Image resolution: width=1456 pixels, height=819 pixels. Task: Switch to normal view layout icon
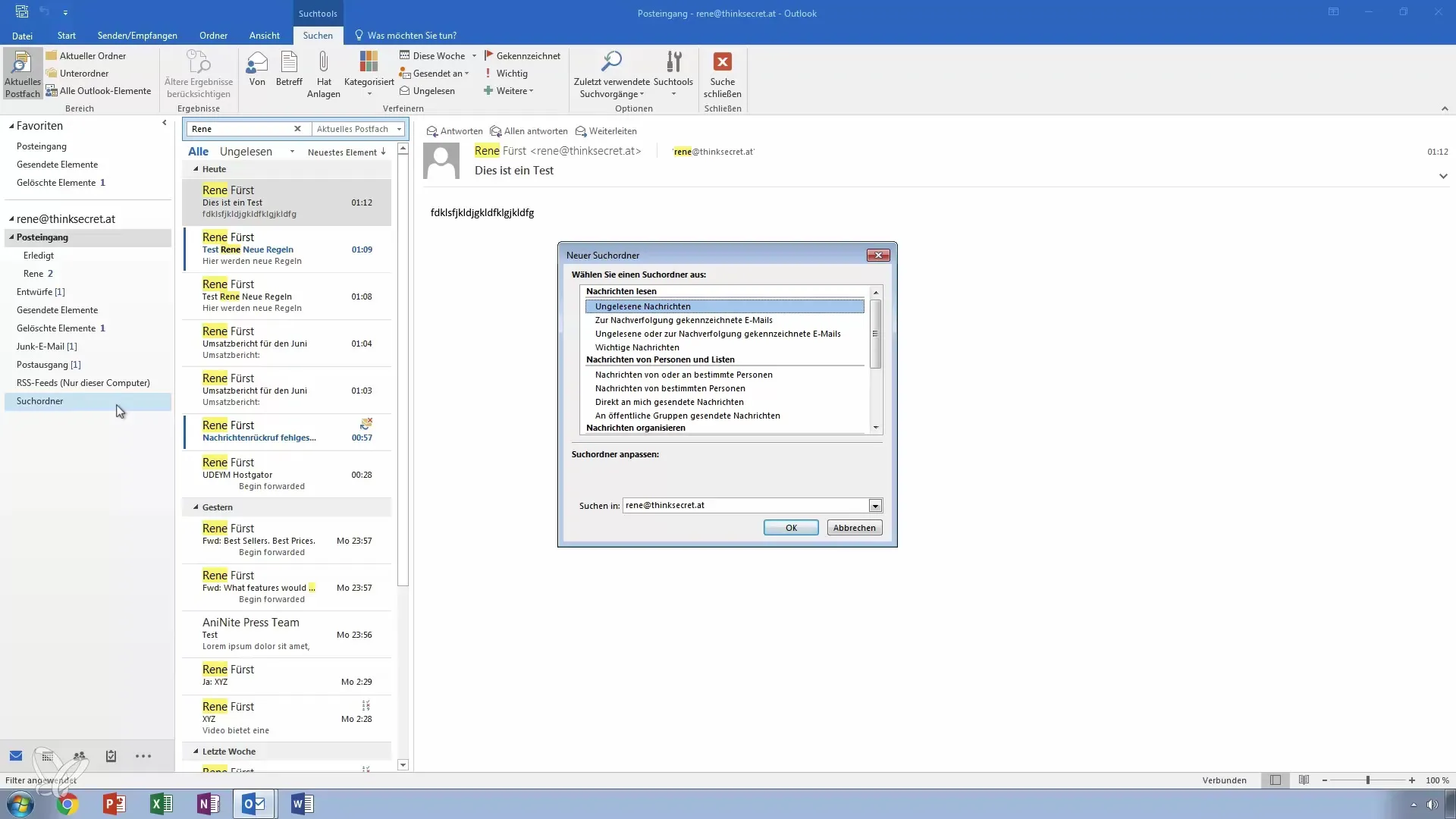click(1276, 780)
